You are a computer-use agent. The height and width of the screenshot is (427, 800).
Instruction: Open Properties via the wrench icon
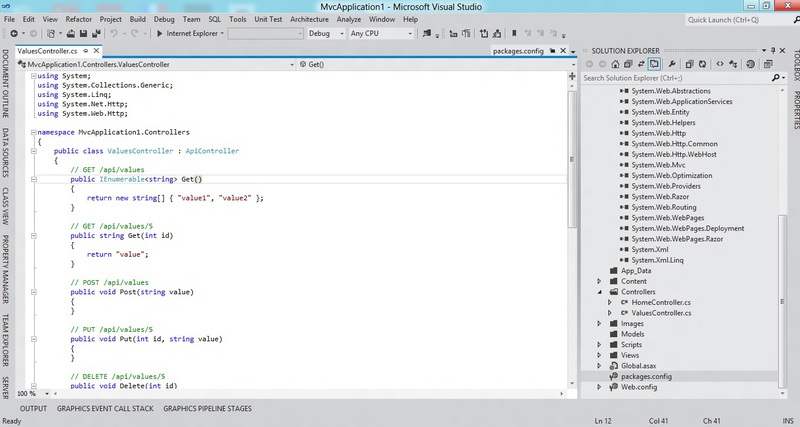pyautogui.click(x=672, y=64)
